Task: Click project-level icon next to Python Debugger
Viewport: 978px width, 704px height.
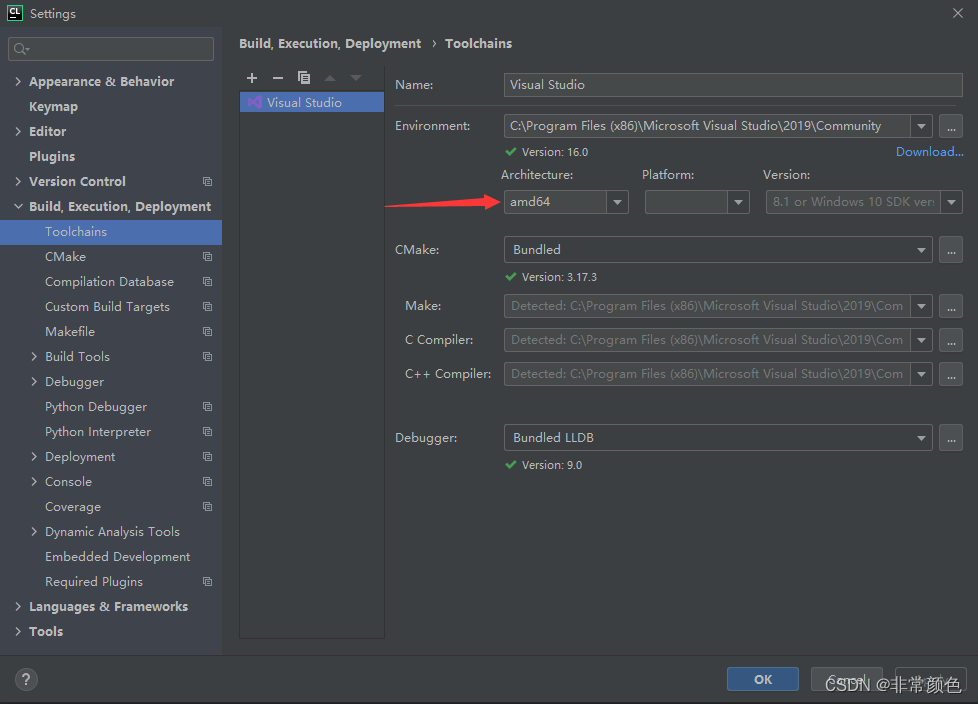Action: 208,407
